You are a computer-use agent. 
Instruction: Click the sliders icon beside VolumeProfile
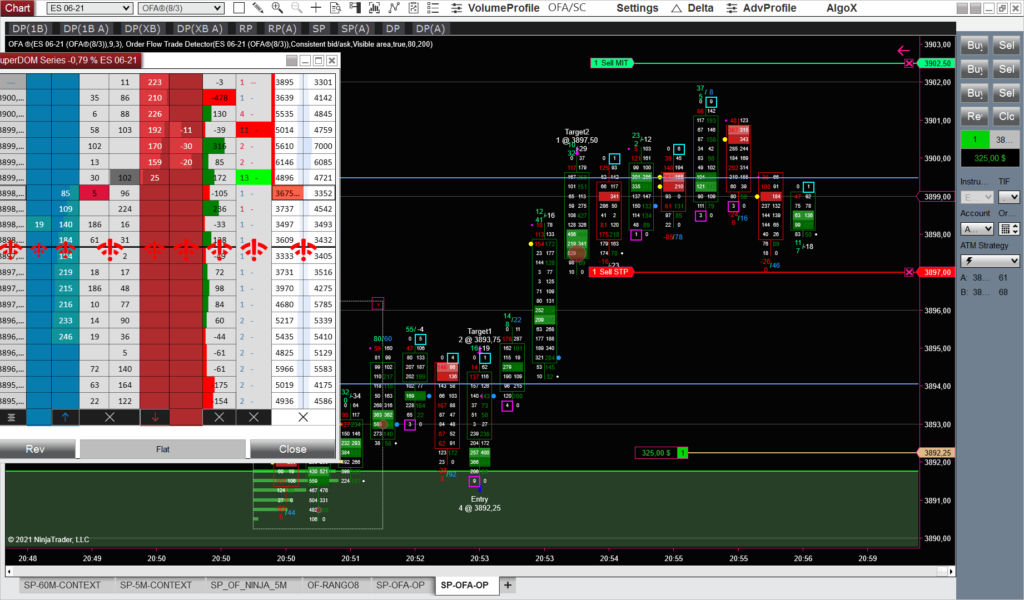click(x=456, y=8)
